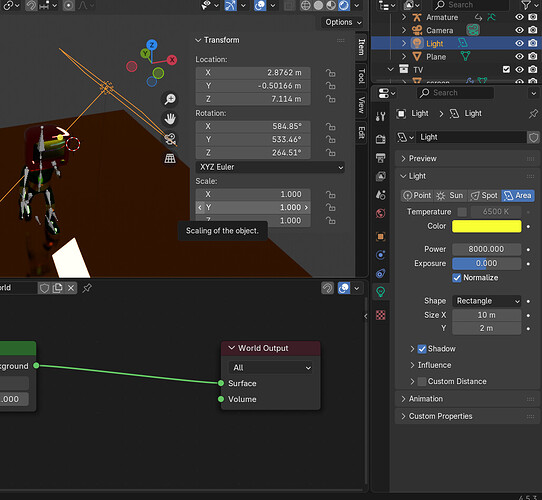Toggle camera view icon in viewport
This screenshot has width=542, height=500.
click(170, 139)
